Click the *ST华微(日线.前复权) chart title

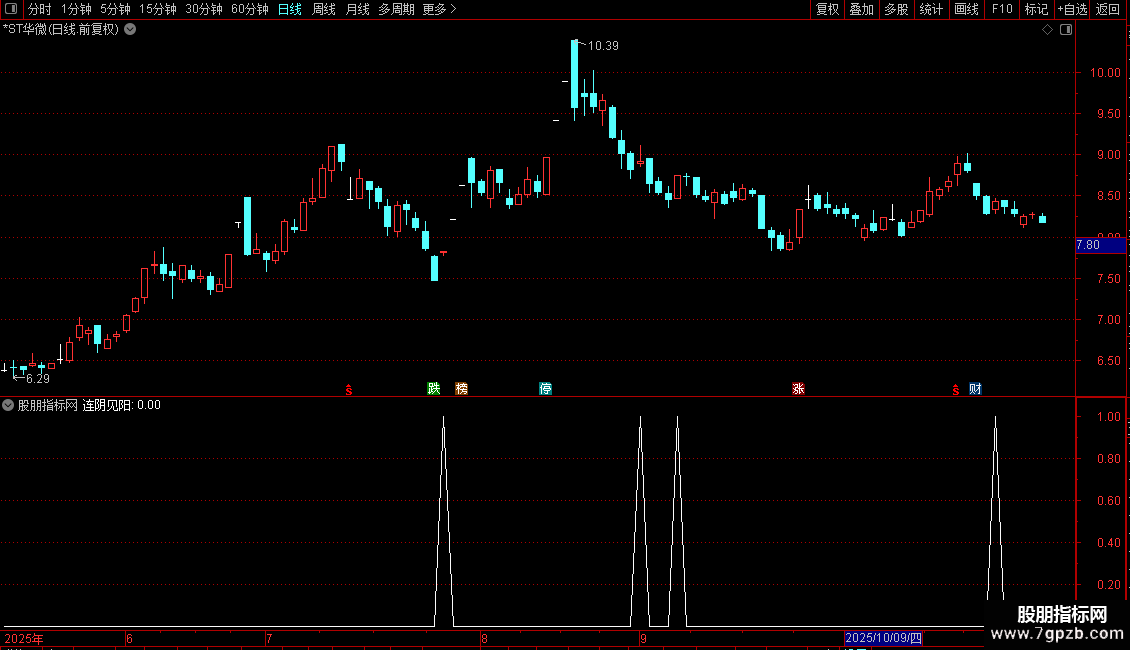[61, 30]
